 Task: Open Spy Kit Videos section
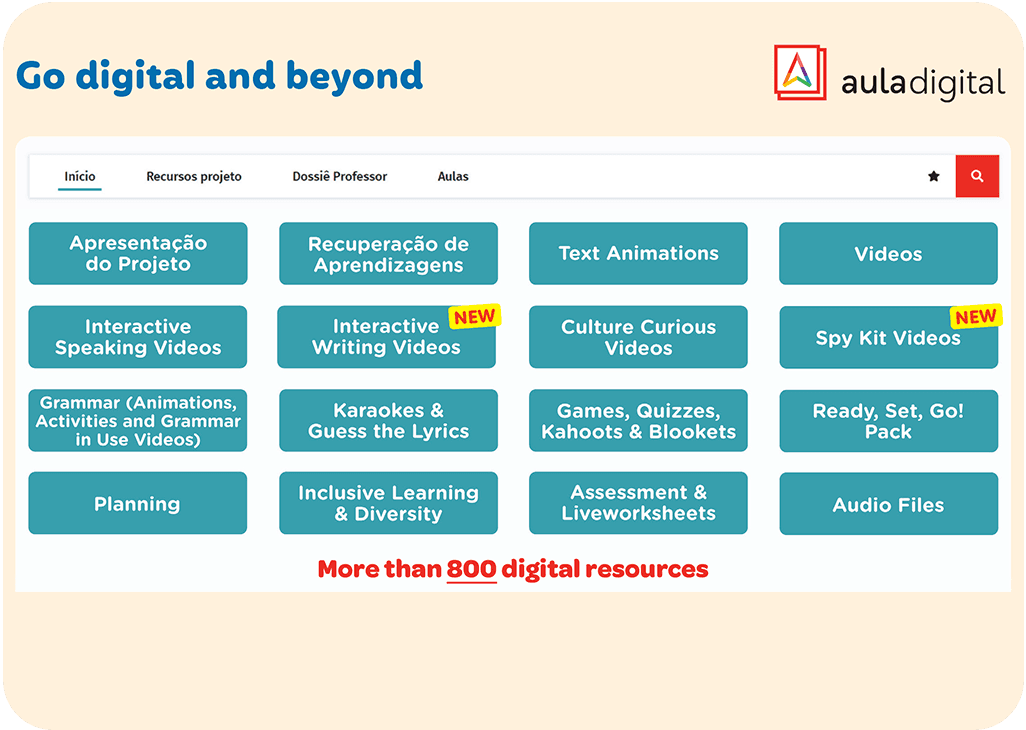click(888, 338)
